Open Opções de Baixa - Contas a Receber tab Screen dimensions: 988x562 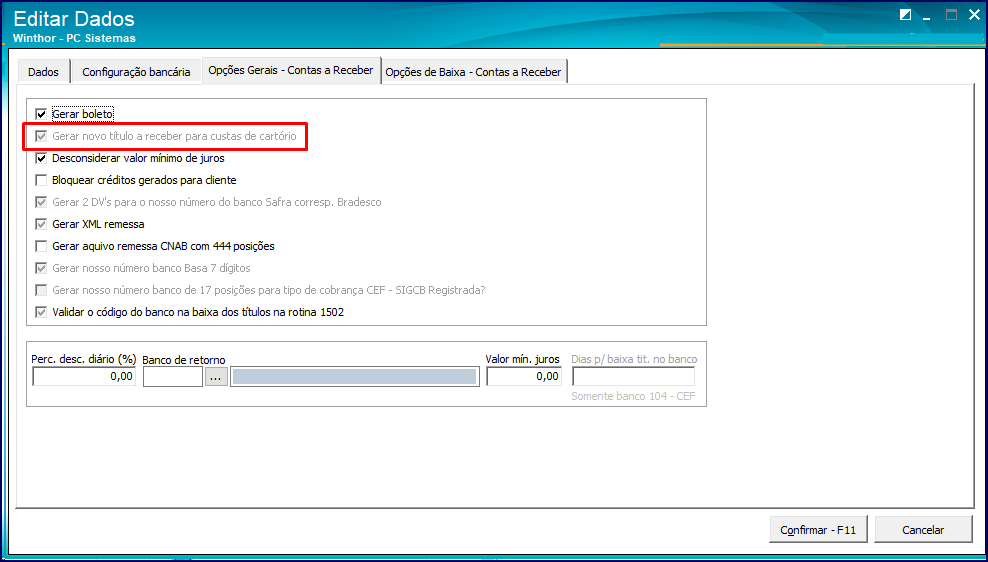click(473, 72)
